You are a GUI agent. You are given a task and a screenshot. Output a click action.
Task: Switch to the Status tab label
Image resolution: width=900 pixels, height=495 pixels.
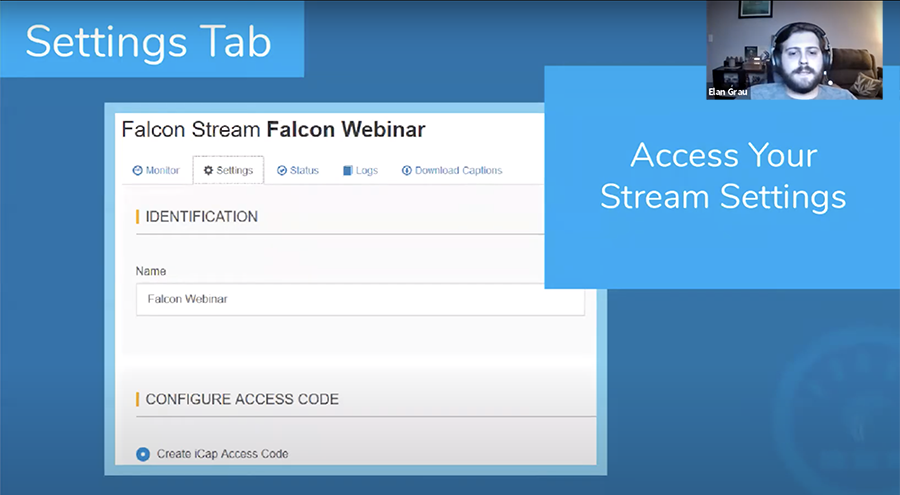(304, 171)
